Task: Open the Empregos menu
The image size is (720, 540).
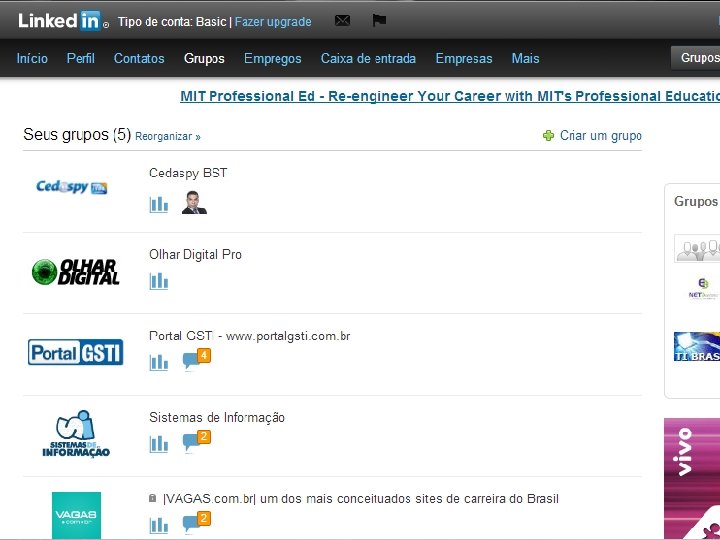Action: 273,58
